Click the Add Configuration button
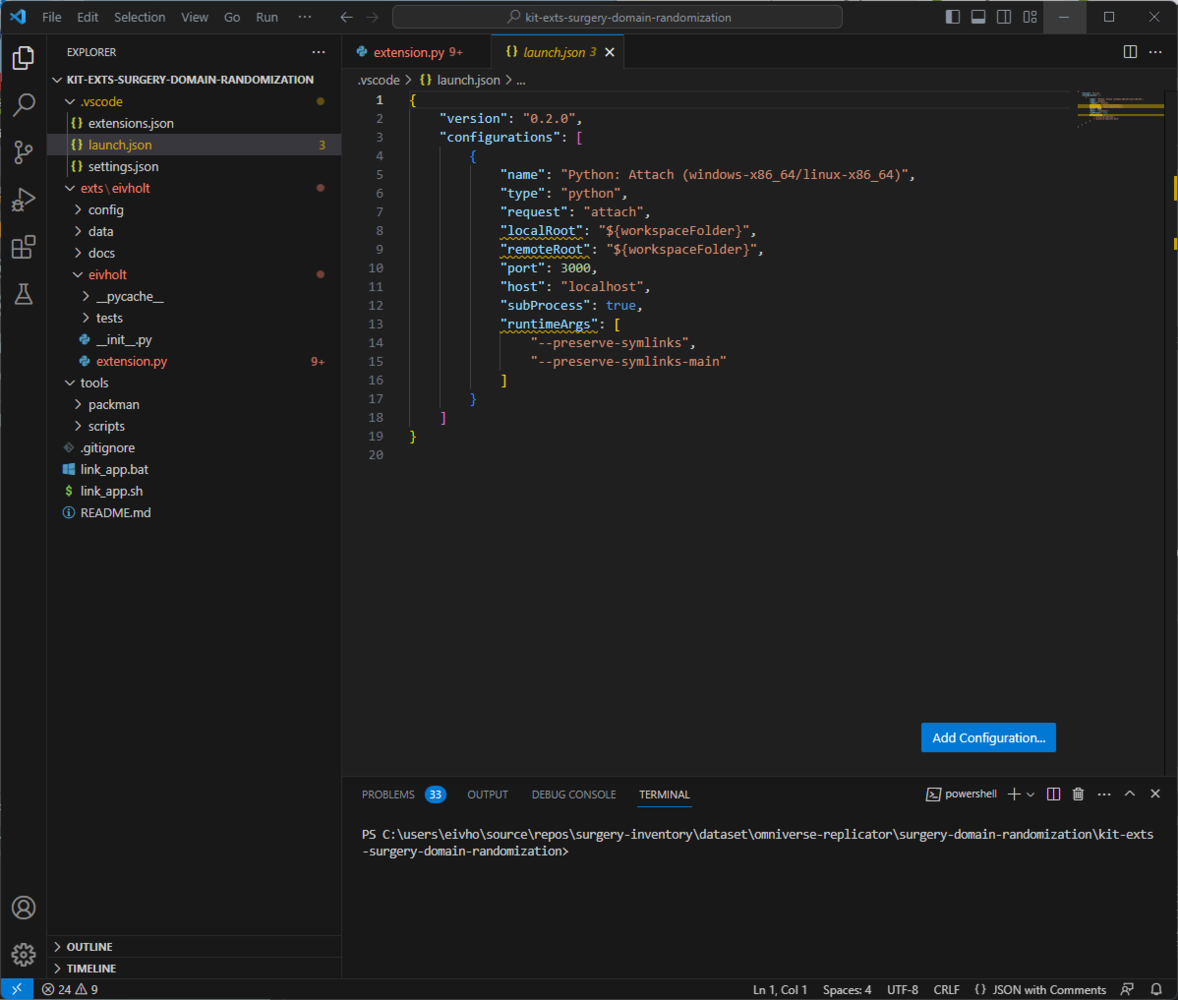This screenshot has width=1178, height=1000. (x=988, y=738)
